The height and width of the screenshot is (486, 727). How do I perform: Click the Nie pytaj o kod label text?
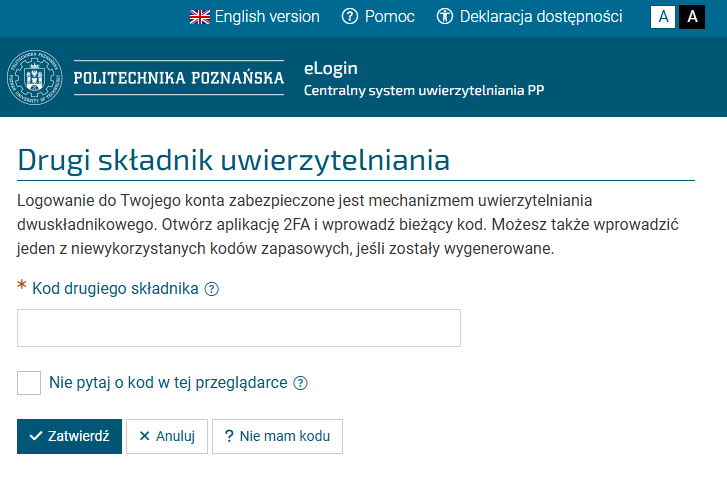click(x=168, y=383)
